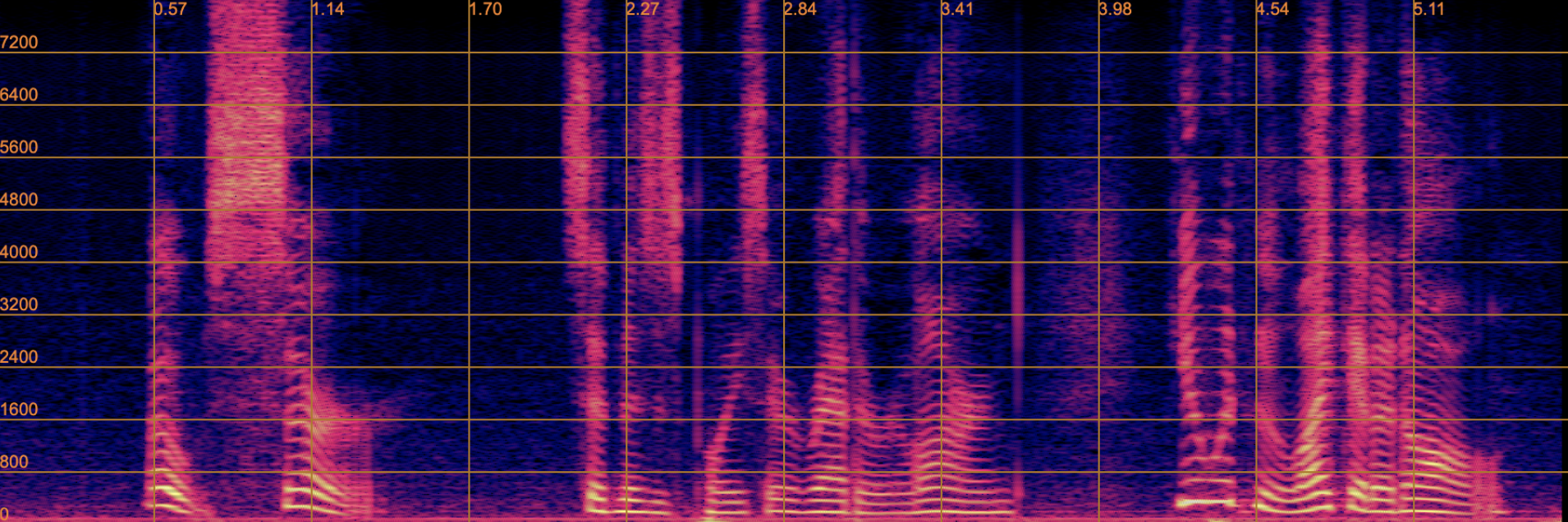Image resolution: width=1568 pixels, height=522 pixels.
Task: Click the 0 frequency label
Action: (x=5, y=514)
